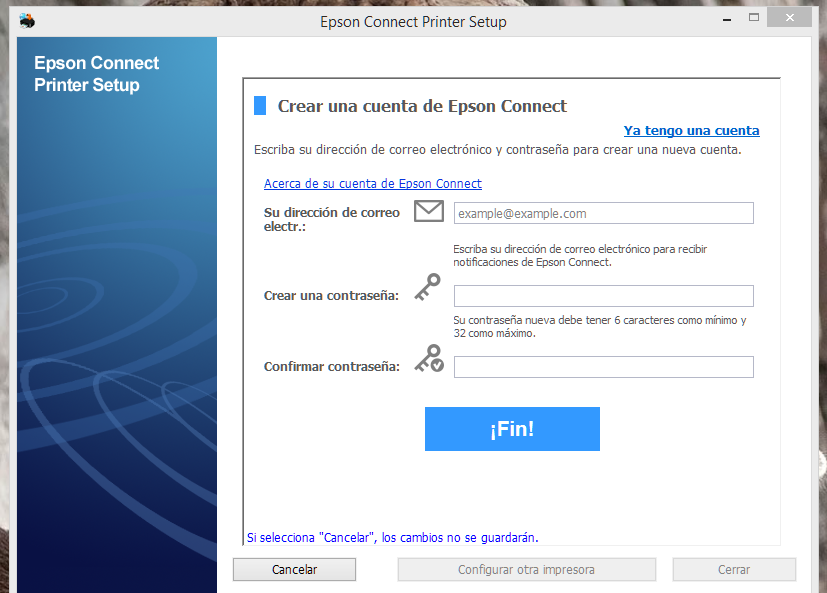This screenshot has height=593, width=827.
Task: Click the 'Escriba su dirección de correo electrónico y contraseña' instruction
Action: (x=497, y=150)
